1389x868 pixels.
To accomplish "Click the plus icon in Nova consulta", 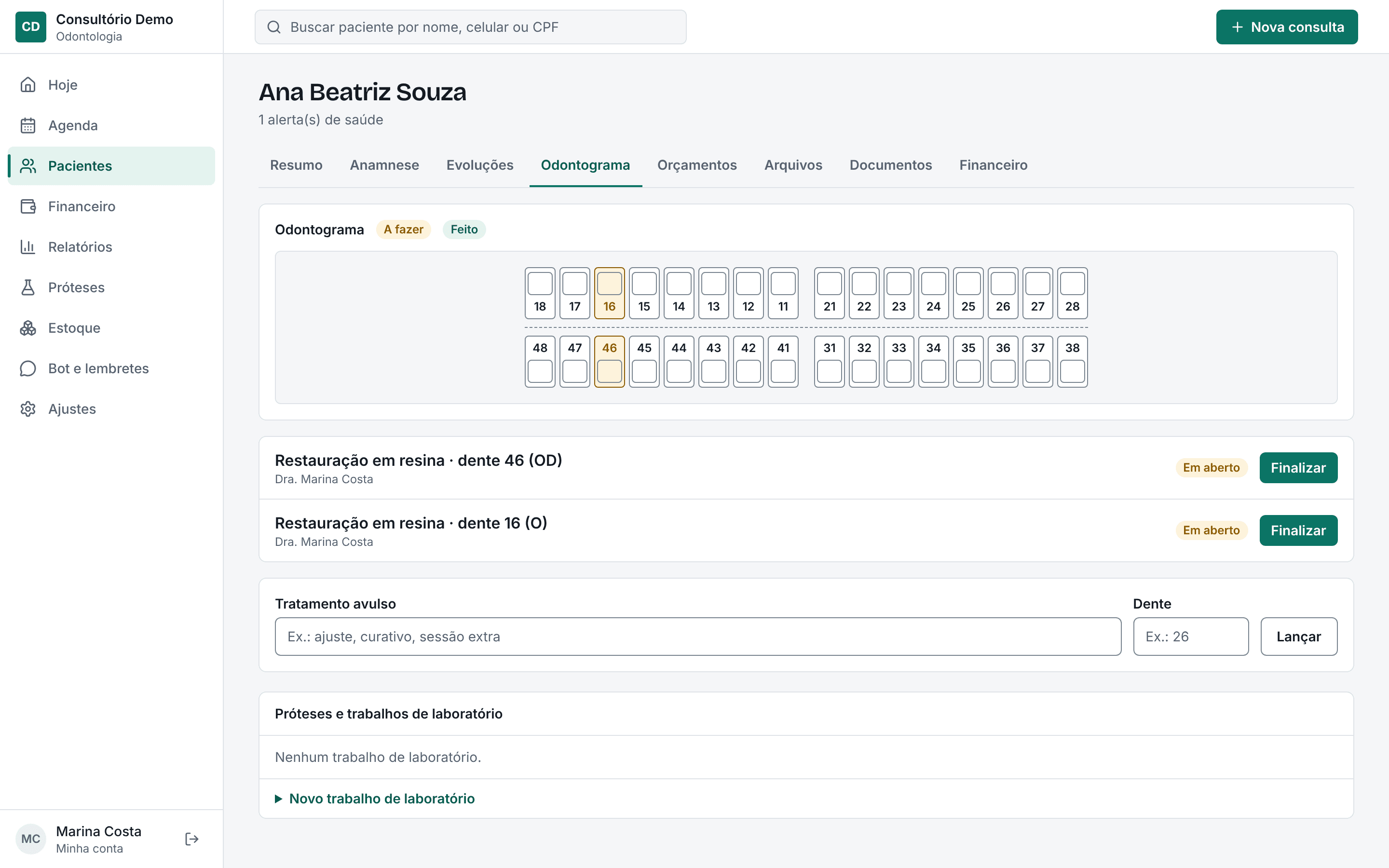I will point(1238,27).
